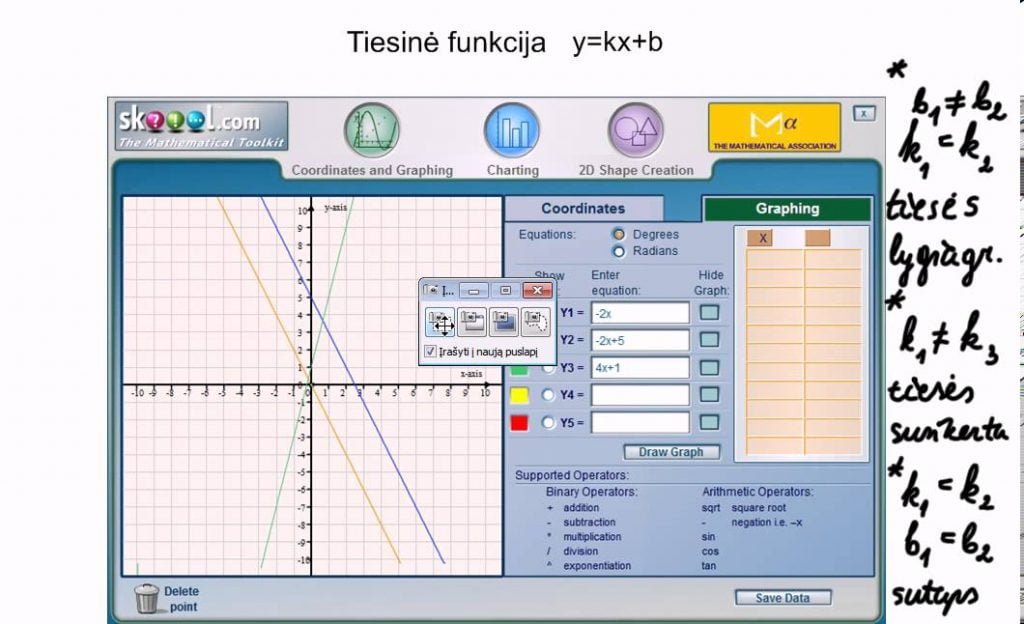Toggle Hide Graph for Y5
Screen dimensions: 1024x624
pos(709,422)
